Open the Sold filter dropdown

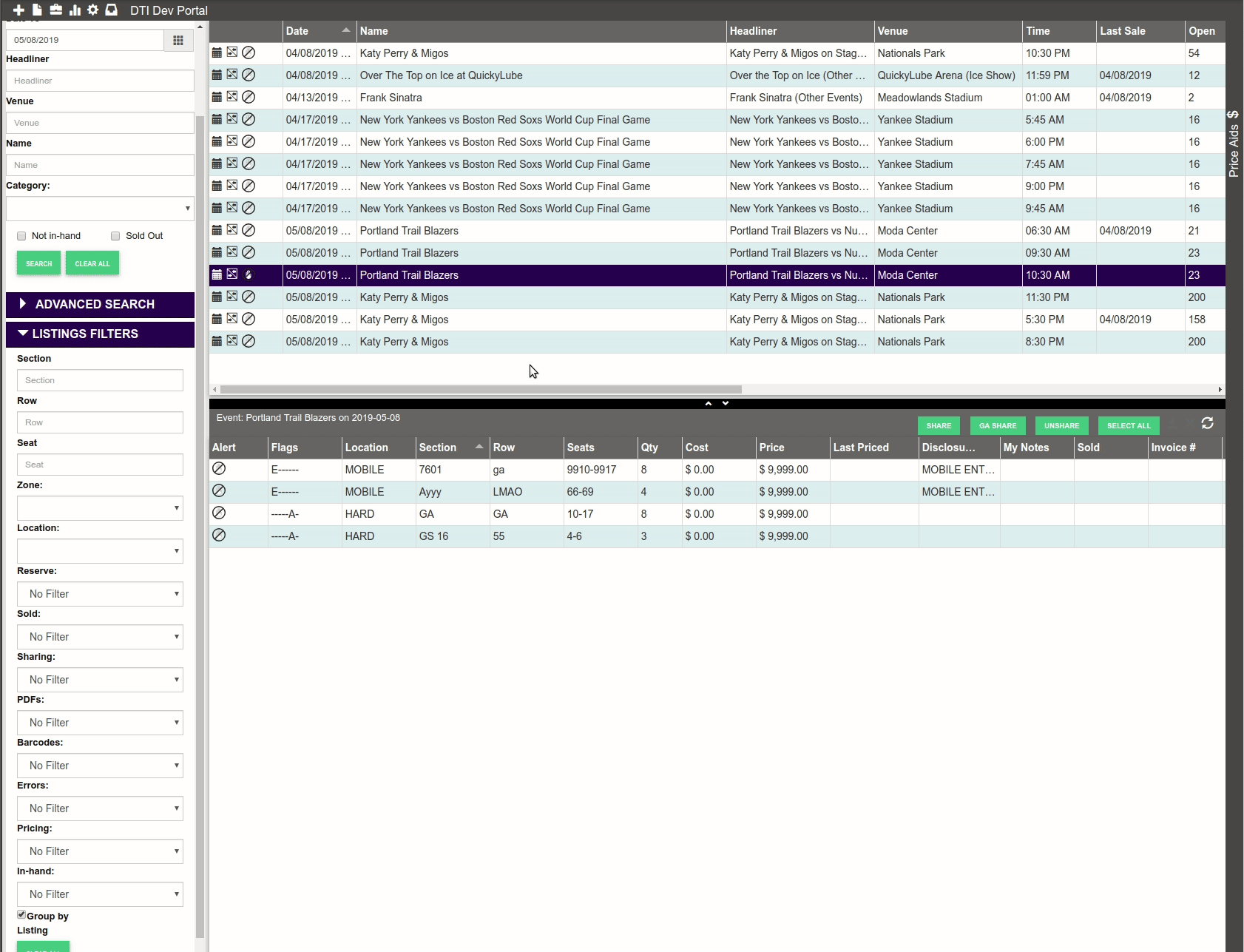(x=100, y=636)
